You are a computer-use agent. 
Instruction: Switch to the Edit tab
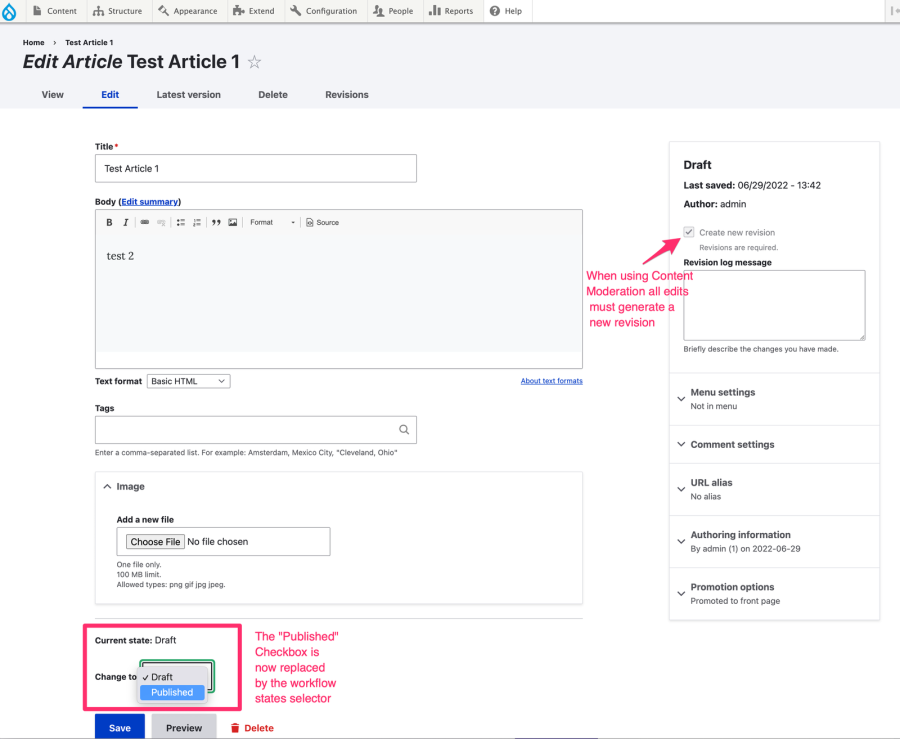110,95
